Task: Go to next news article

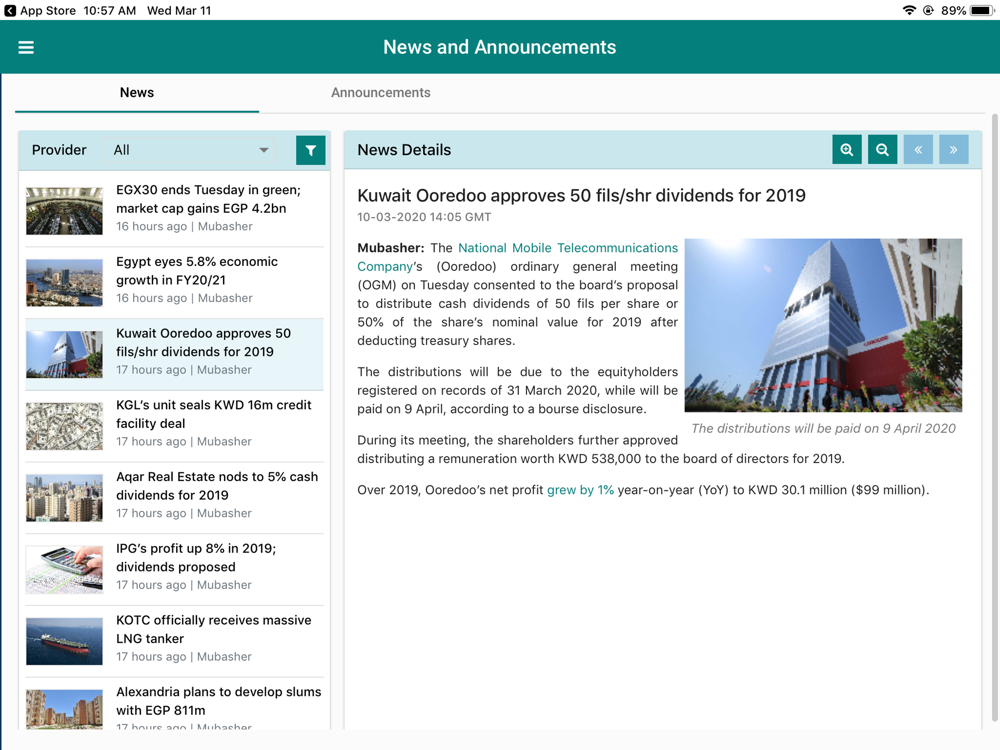Action: click(x=953, y=150)
